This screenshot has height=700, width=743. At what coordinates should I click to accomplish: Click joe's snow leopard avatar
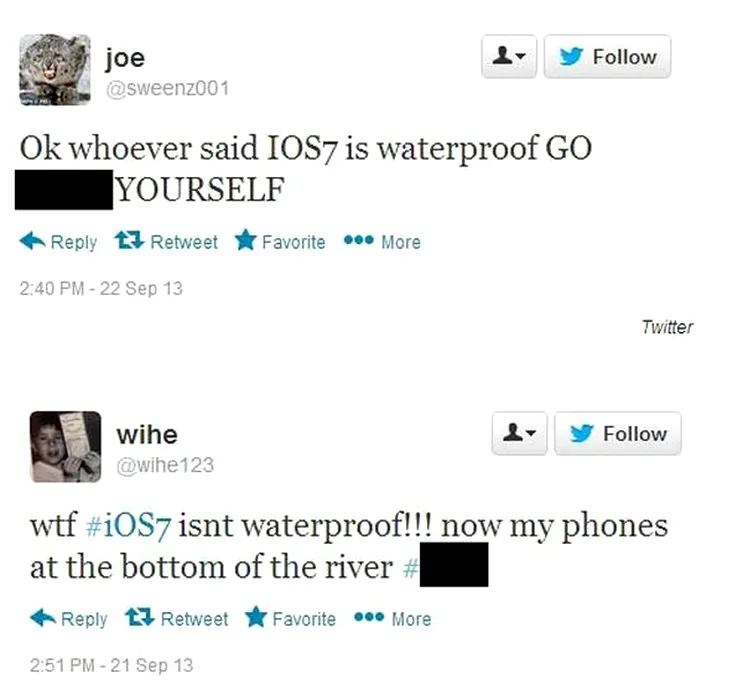(55, 70)
